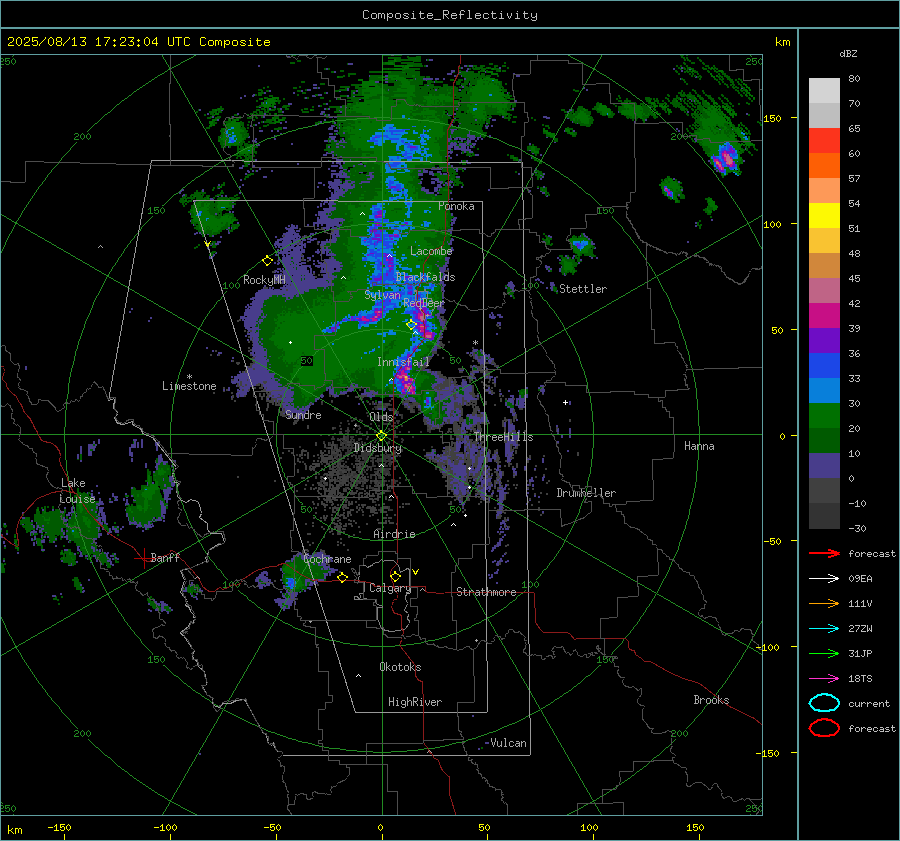The height and width of the screenshot is (841, 900).
Task: Click the Limestone map label
Action: [189, 386]
